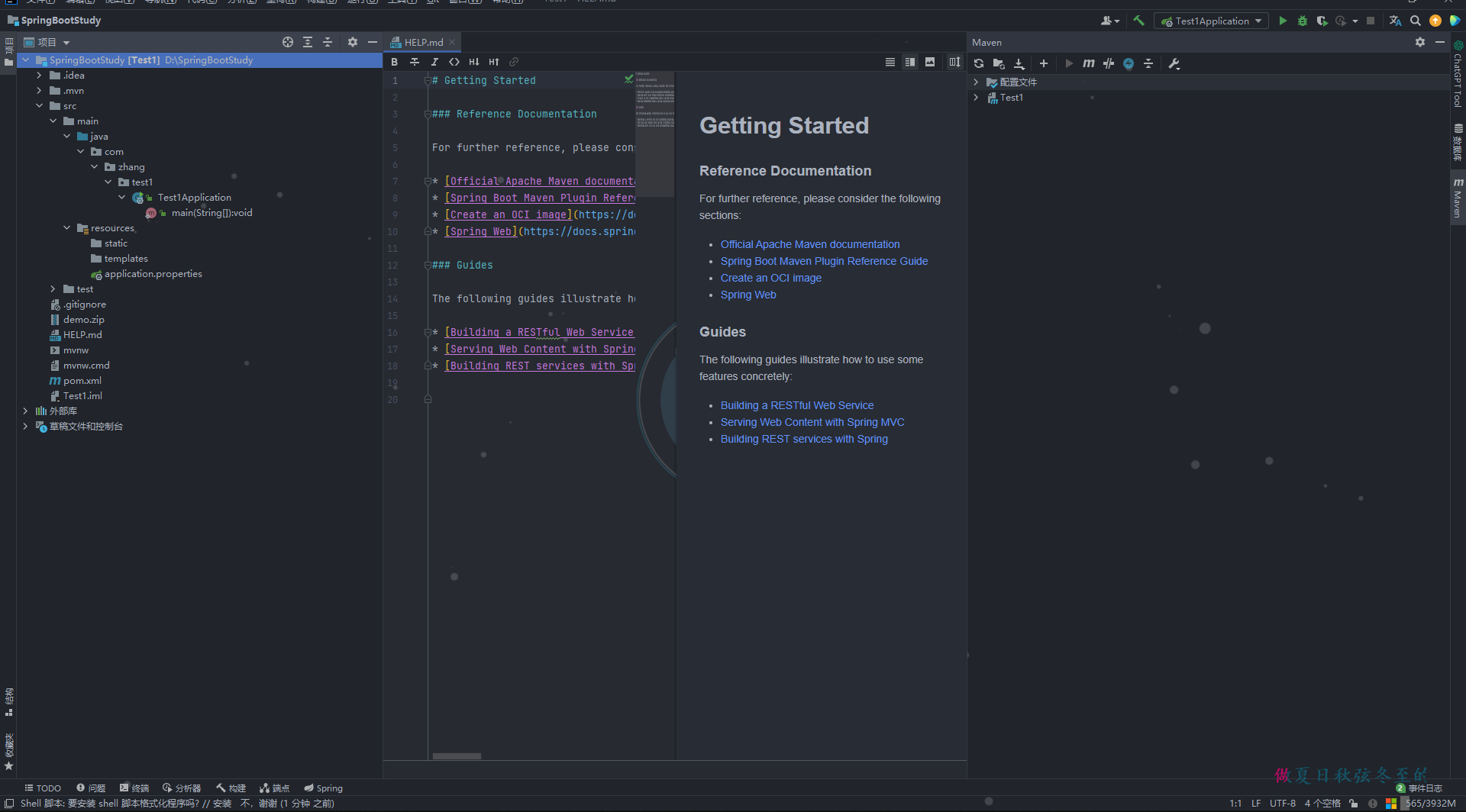This screenshot has height=812, width=1466.
Task: Open the Serving Web Content with Spring MVC link
Action: 812,422
